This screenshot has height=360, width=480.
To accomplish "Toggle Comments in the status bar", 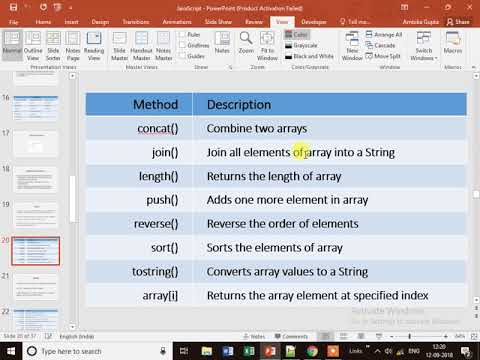I will click(x=291, y=336).
